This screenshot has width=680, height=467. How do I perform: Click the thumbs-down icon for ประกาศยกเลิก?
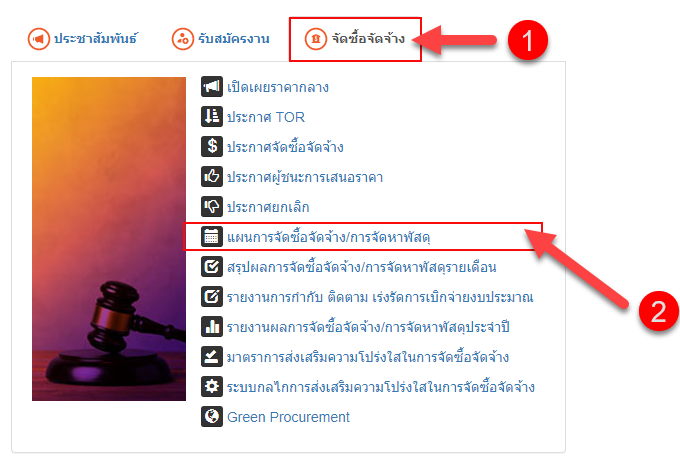212,206
